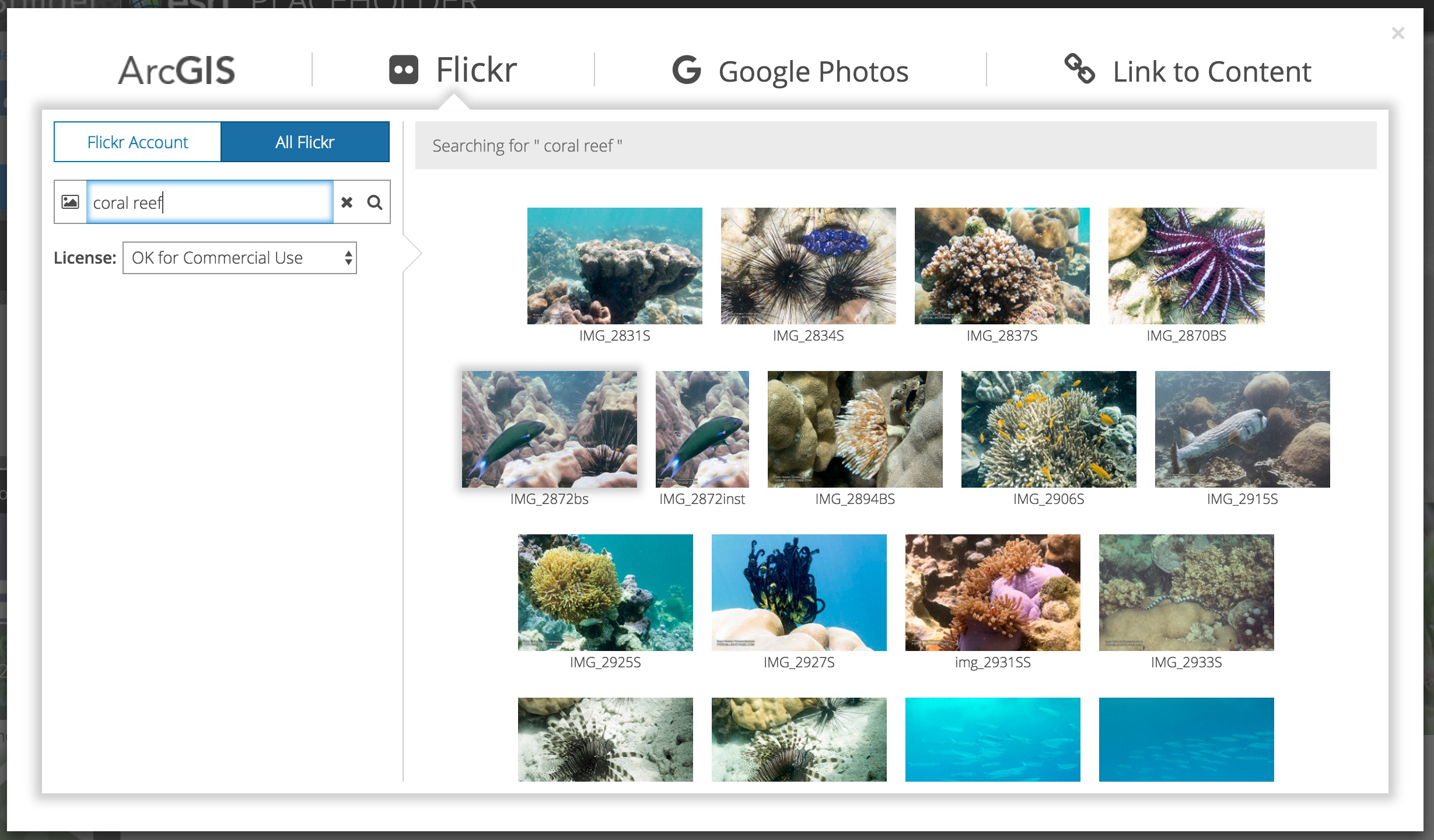Choose the IMG_2927S photo
This screenshot has height=840, width=1434.
pos(799,593)
